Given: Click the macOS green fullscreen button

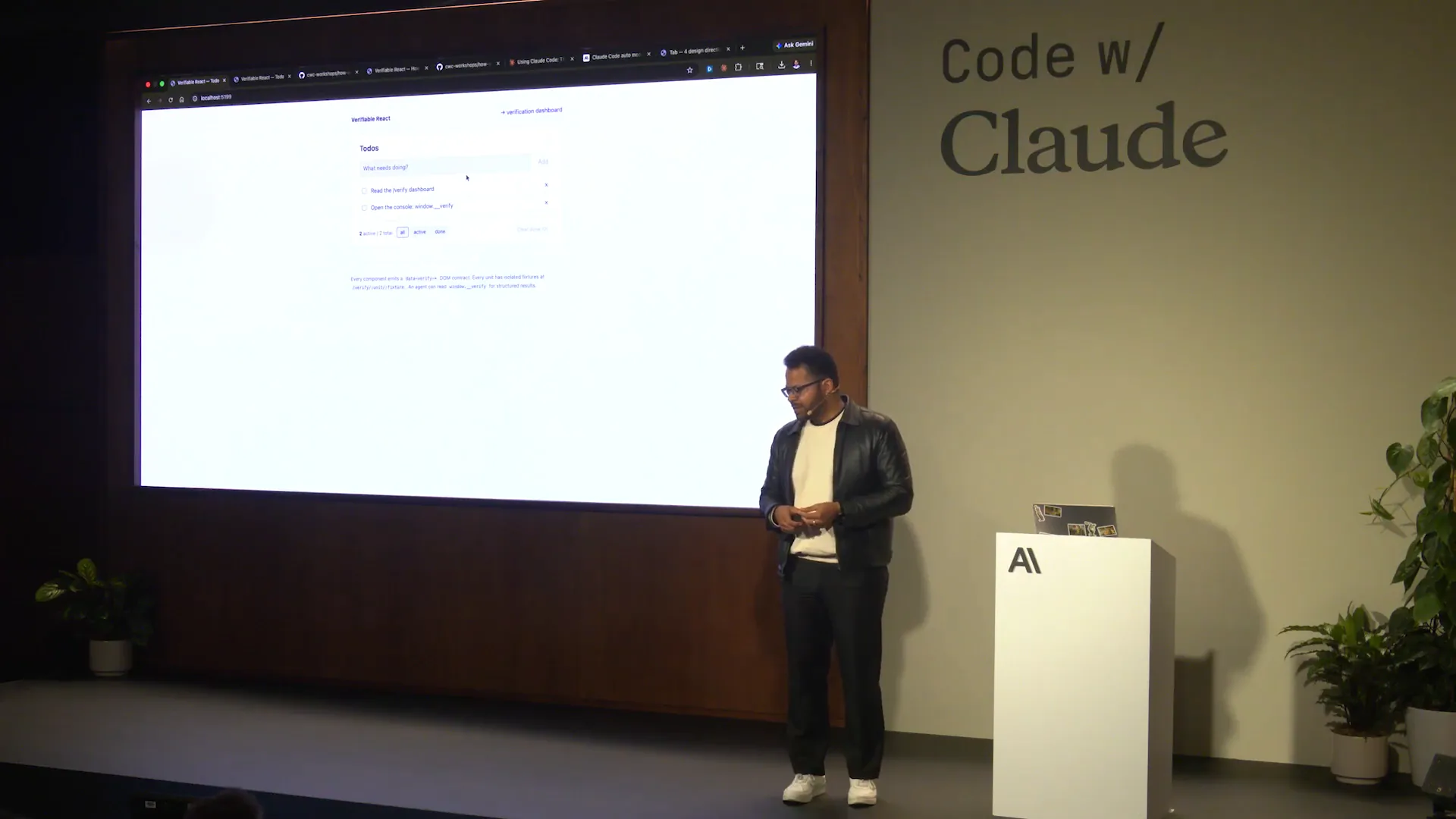Looking at the screenshot, I should pos(162,83).
